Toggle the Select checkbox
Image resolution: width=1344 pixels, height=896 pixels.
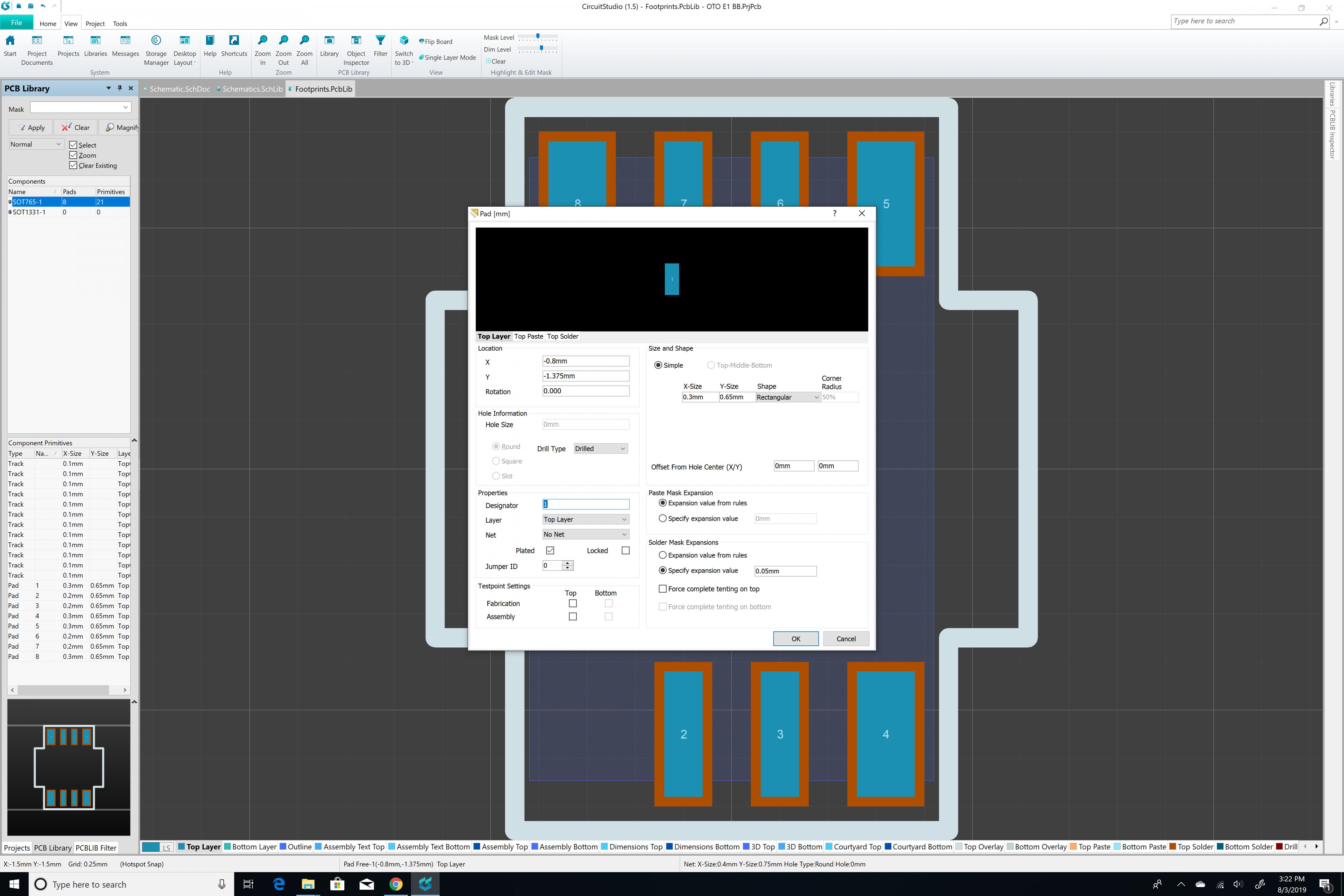pos(73,145)
